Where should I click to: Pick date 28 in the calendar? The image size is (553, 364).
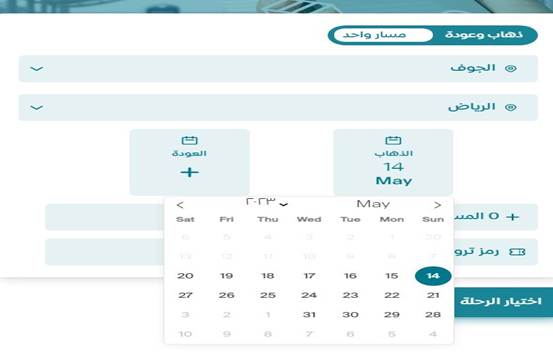[x=433, y=315]
